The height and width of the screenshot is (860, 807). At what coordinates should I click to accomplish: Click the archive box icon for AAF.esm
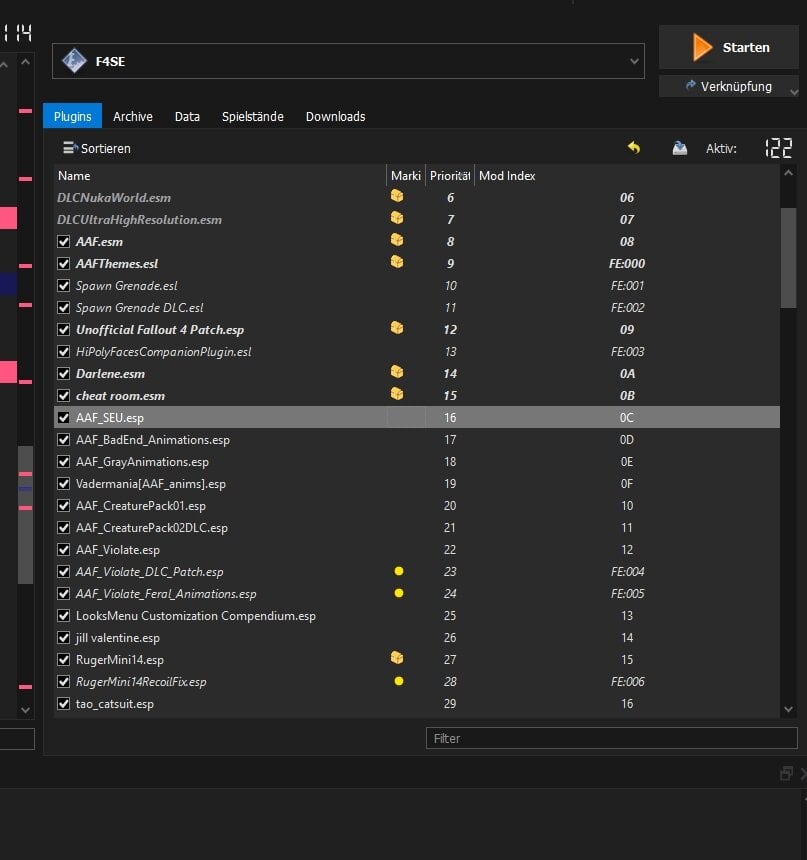(x=397, y=240)
